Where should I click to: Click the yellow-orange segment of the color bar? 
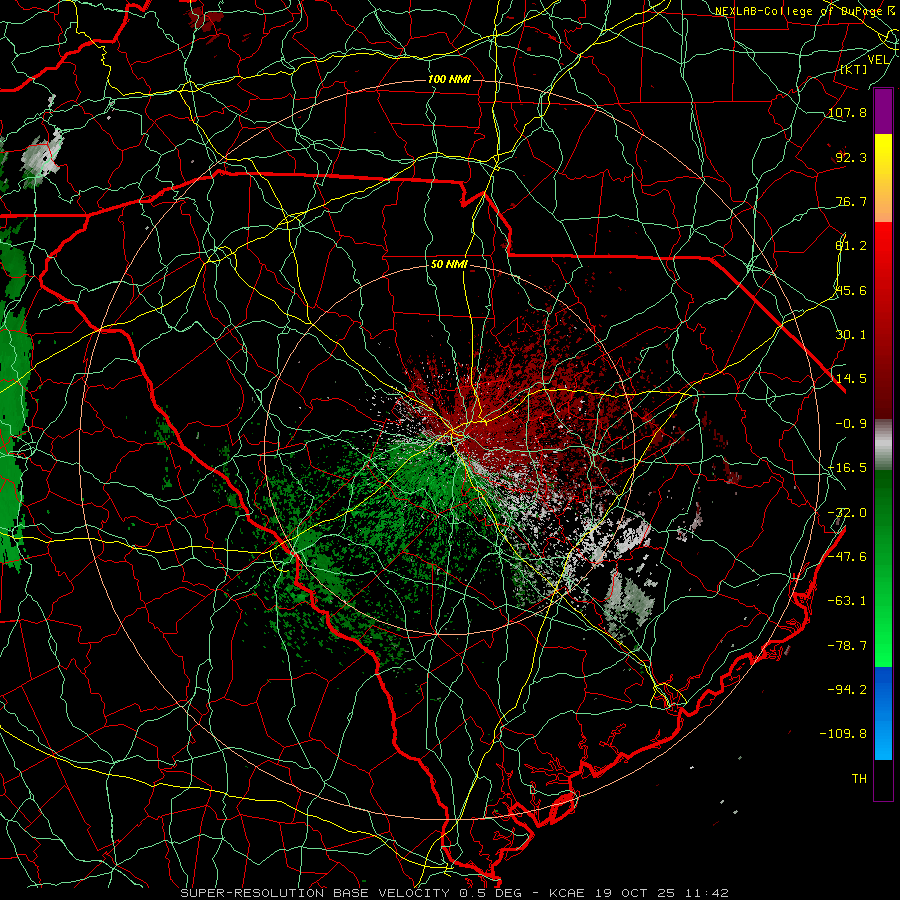coord(883,178)
